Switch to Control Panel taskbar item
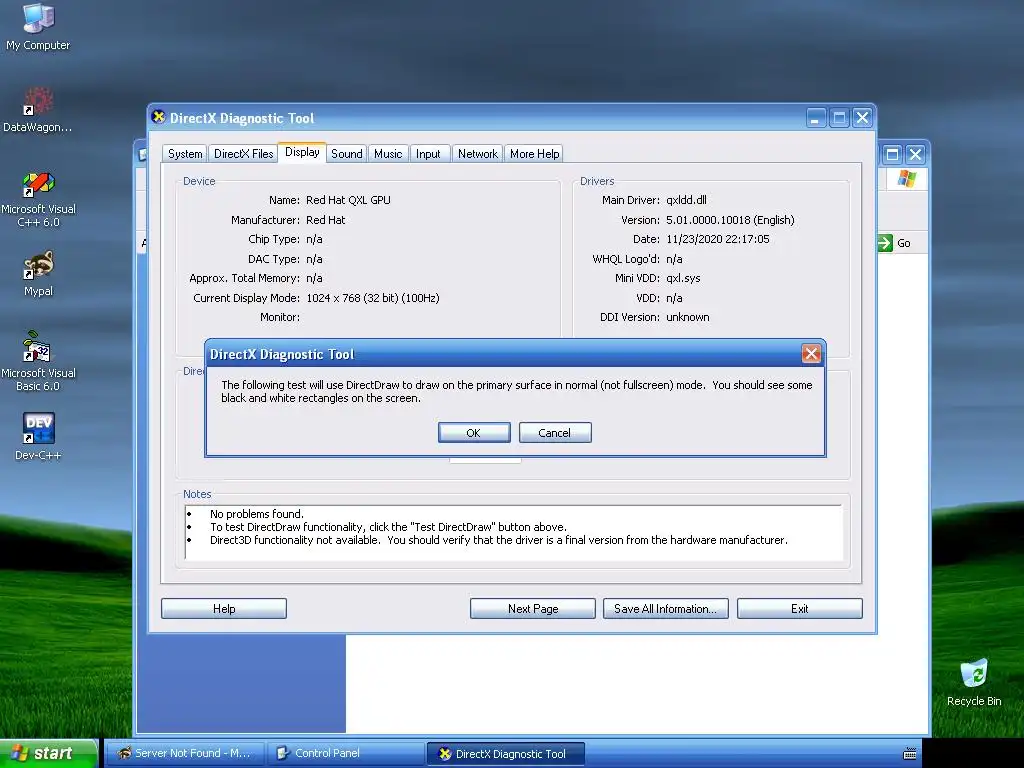Image resolution: width=1024 pixels, height=768 pixels. pos(345,754)
